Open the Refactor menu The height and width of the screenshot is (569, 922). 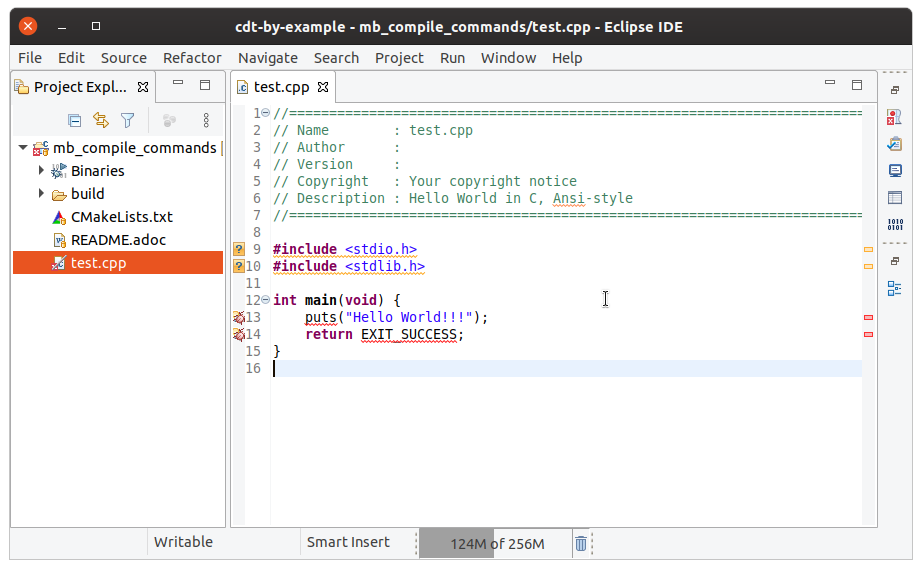[192, 58]
